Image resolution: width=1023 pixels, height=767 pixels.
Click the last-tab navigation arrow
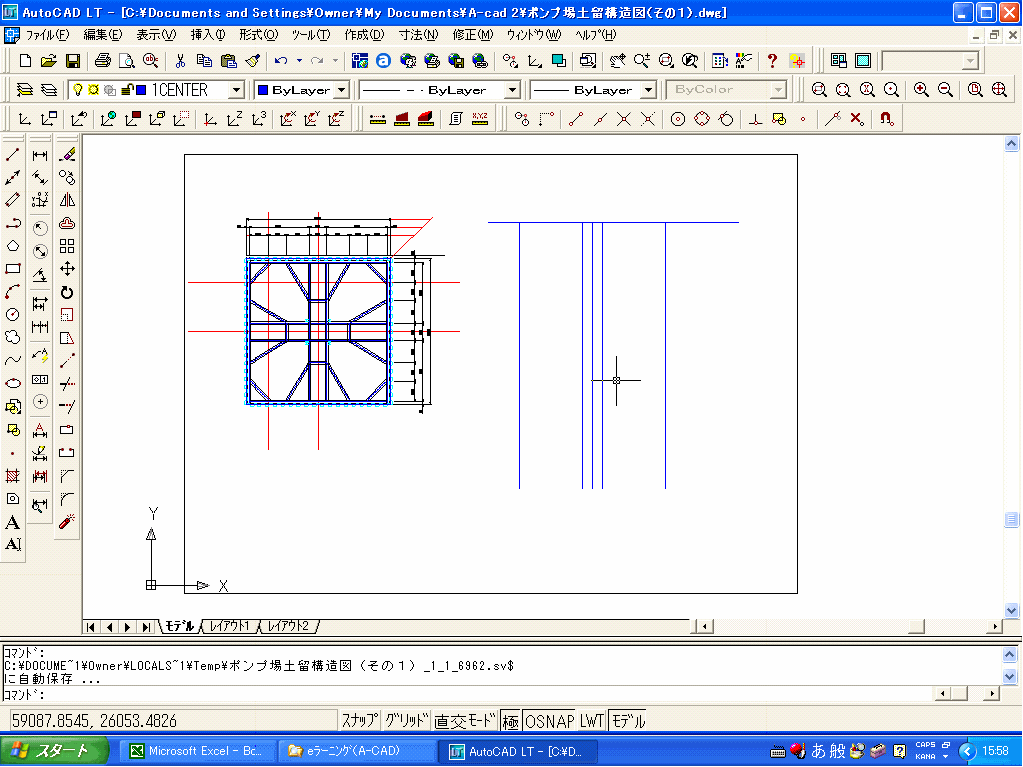(146, 627)
